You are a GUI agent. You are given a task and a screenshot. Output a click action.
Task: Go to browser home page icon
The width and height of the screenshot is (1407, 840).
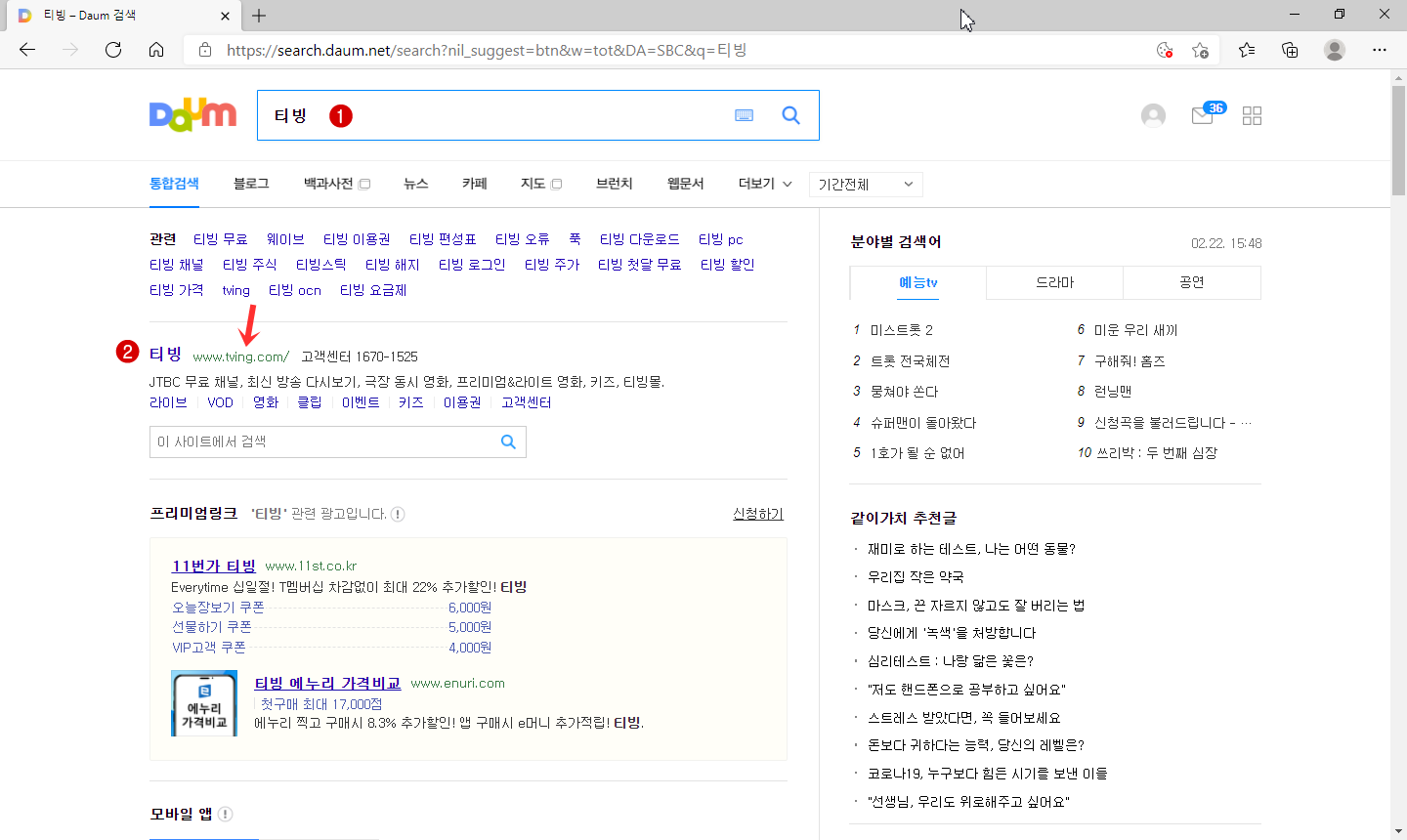pyautogui.click(x=156, y=50)
